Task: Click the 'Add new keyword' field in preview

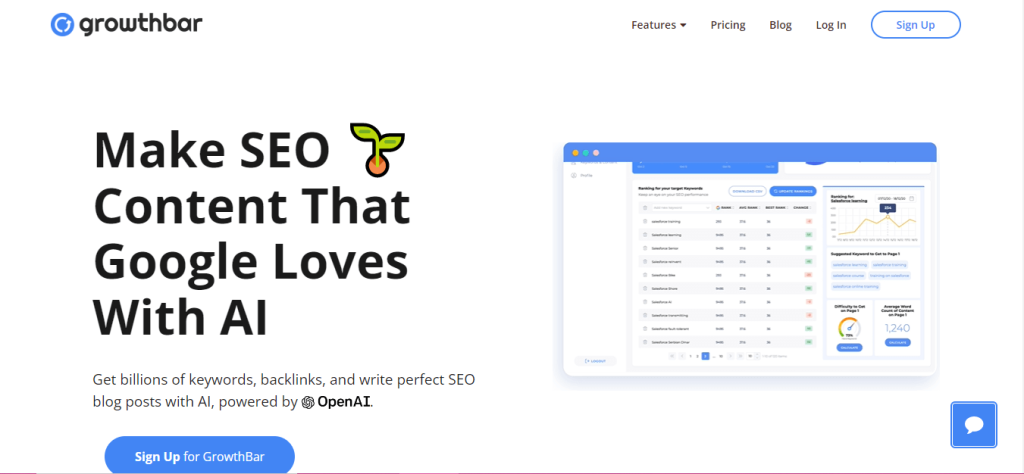Action: 681,208
